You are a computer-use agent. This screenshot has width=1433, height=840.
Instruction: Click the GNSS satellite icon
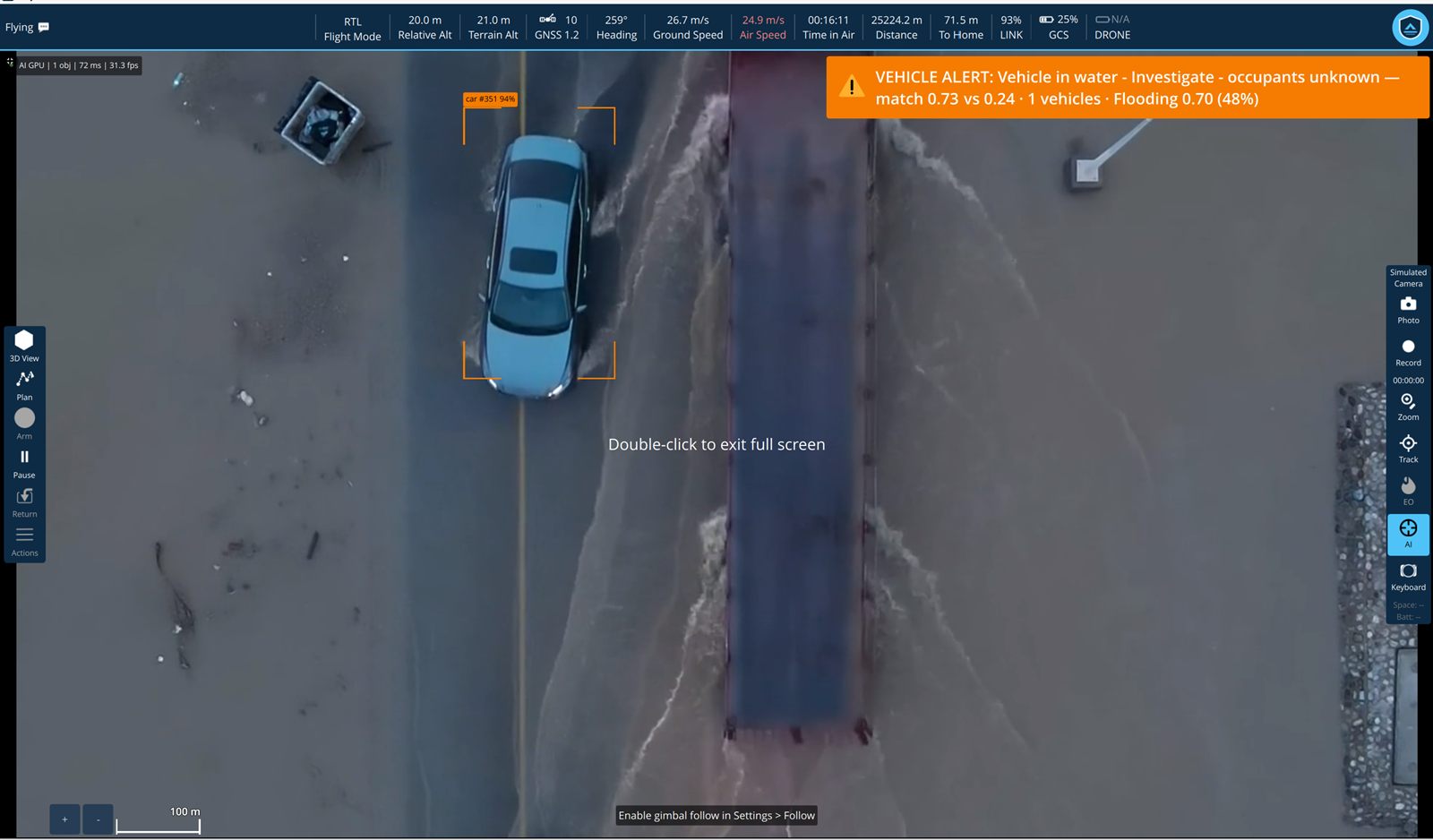coord(547,19)
